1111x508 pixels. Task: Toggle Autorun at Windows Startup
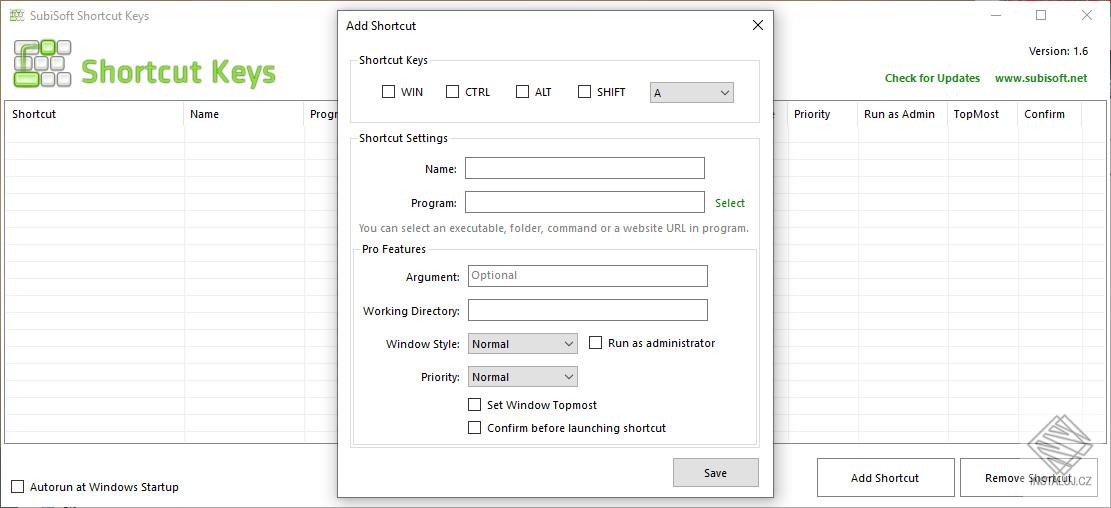(18, 487)
